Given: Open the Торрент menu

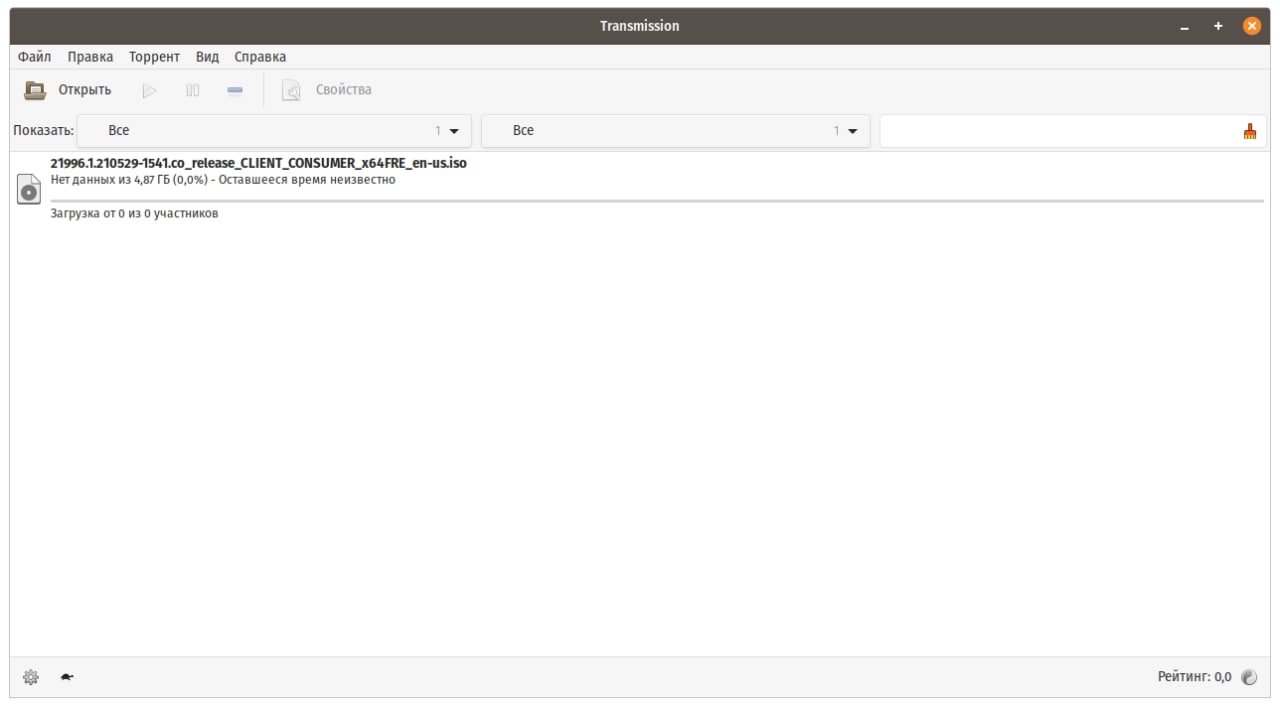Looking at the screenshot, I should pos(154,57).
